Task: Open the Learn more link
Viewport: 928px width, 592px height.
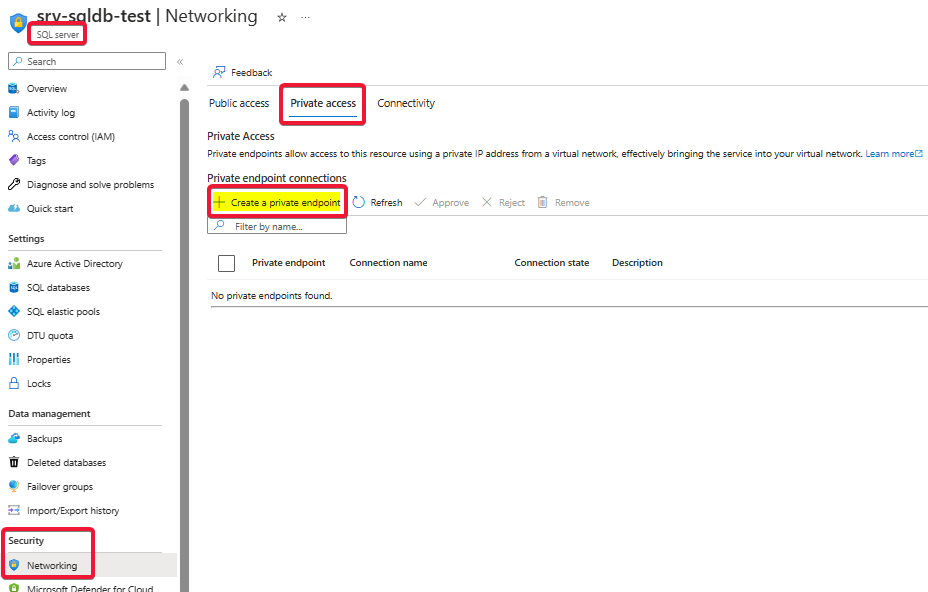Action: coord(894,154)
